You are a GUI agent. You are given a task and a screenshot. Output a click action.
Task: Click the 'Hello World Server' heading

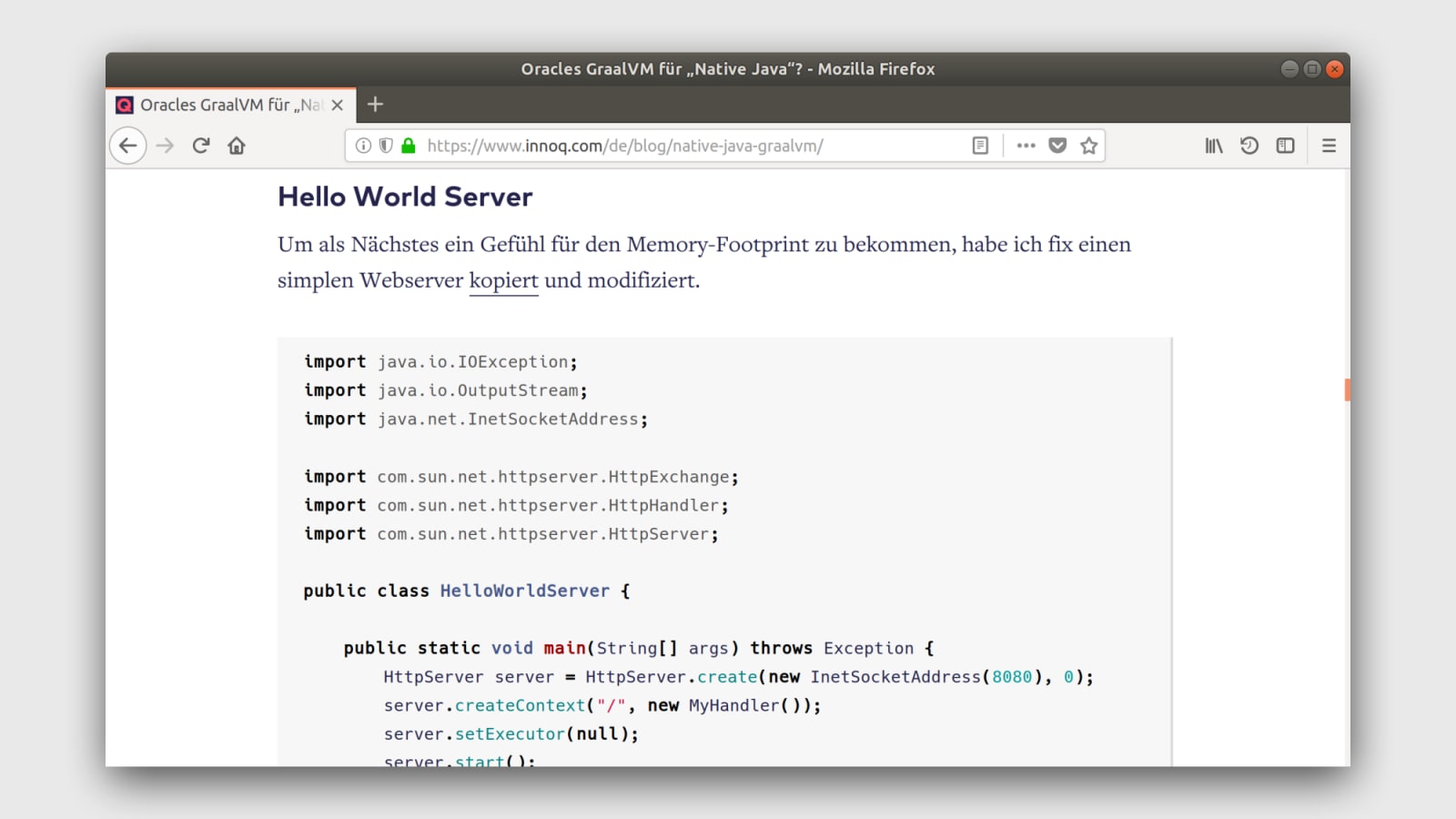tap(405, 197)
